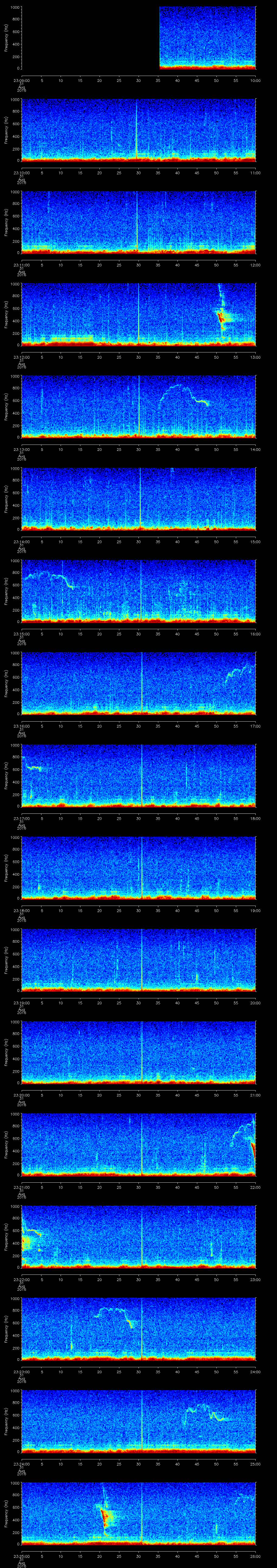
Task: Click the arched whistle contour in the 23:13:00 spectrogram
Action: (184, 396)
